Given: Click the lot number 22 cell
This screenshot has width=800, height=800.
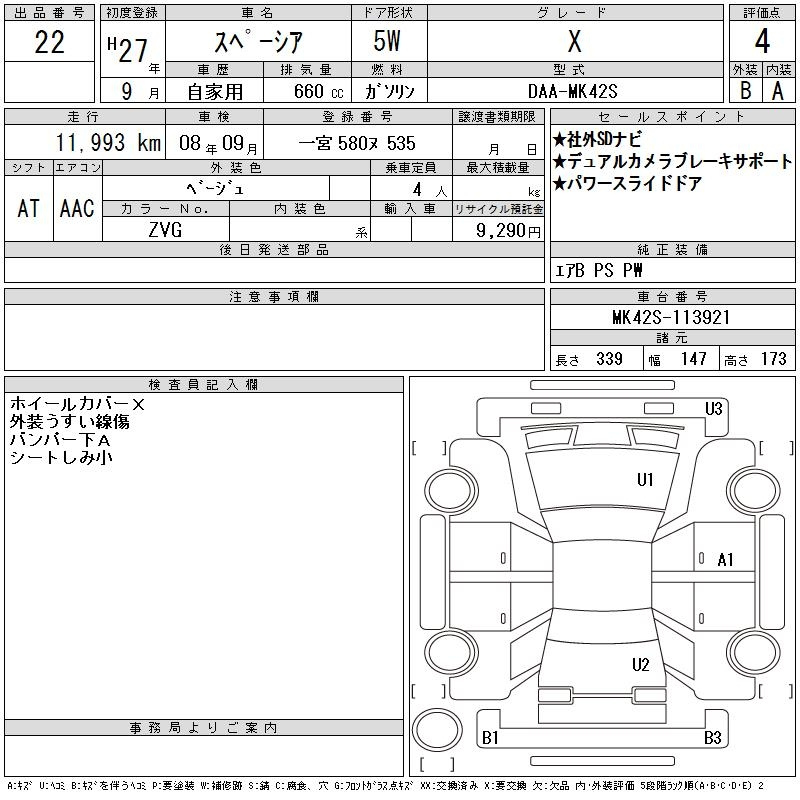Looking at the screenshot, I should click(x=49, y=43).
